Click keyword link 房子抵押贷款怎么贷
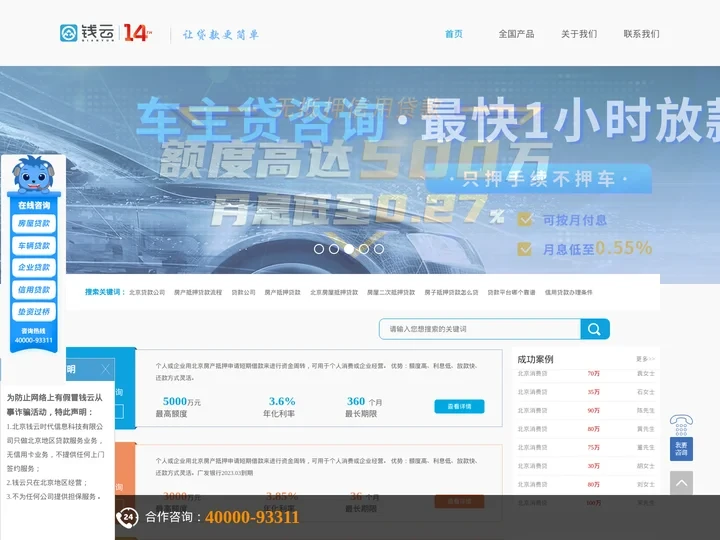 [451, 292]
